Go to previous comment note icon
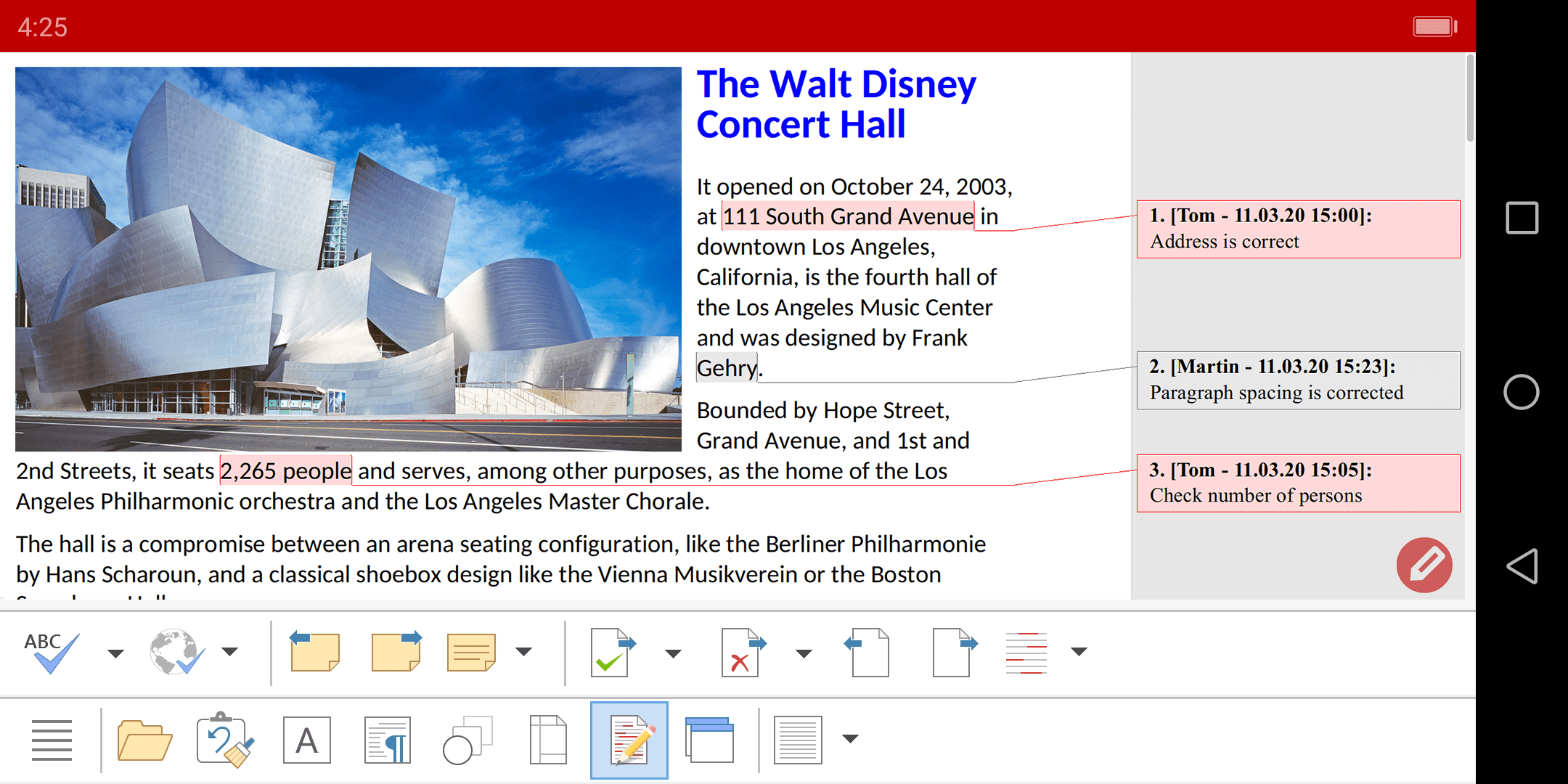 (314, 652)
